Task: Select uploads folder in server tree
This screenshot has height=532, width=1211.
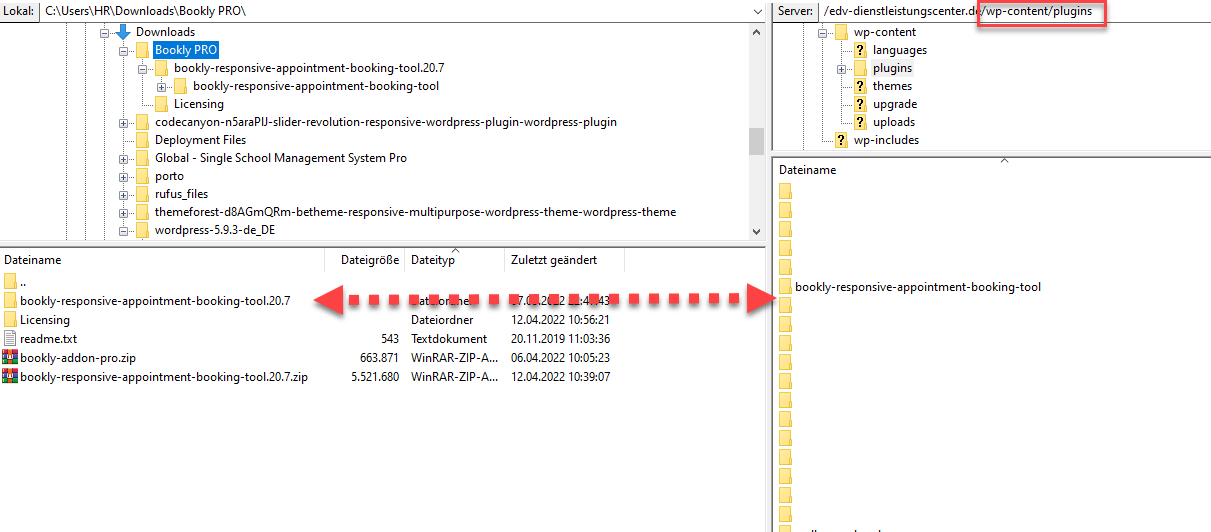Action: click(894, 122)
